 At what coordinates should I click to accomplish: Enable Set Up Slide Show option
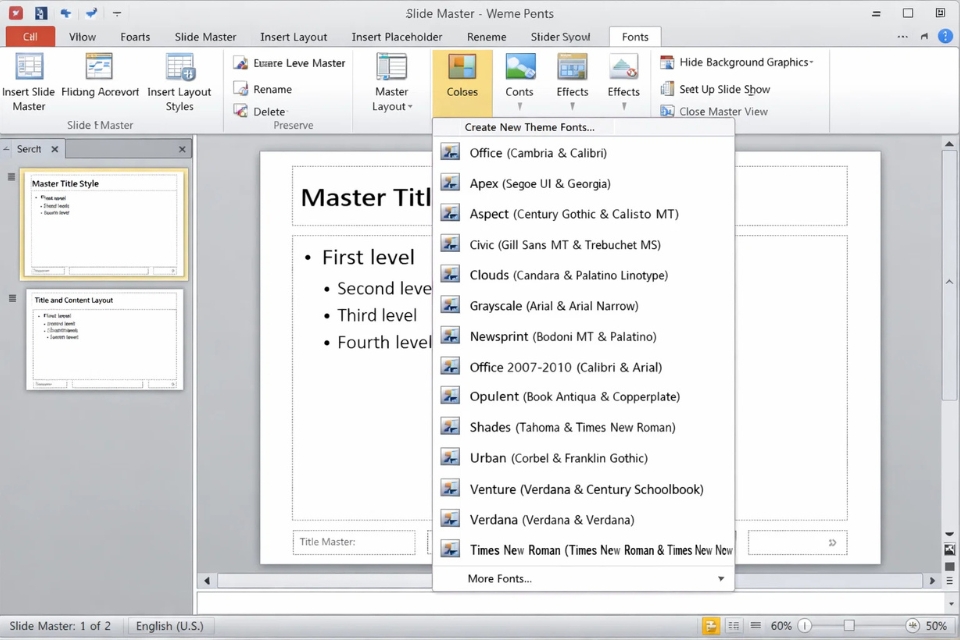tap(721, 89)
